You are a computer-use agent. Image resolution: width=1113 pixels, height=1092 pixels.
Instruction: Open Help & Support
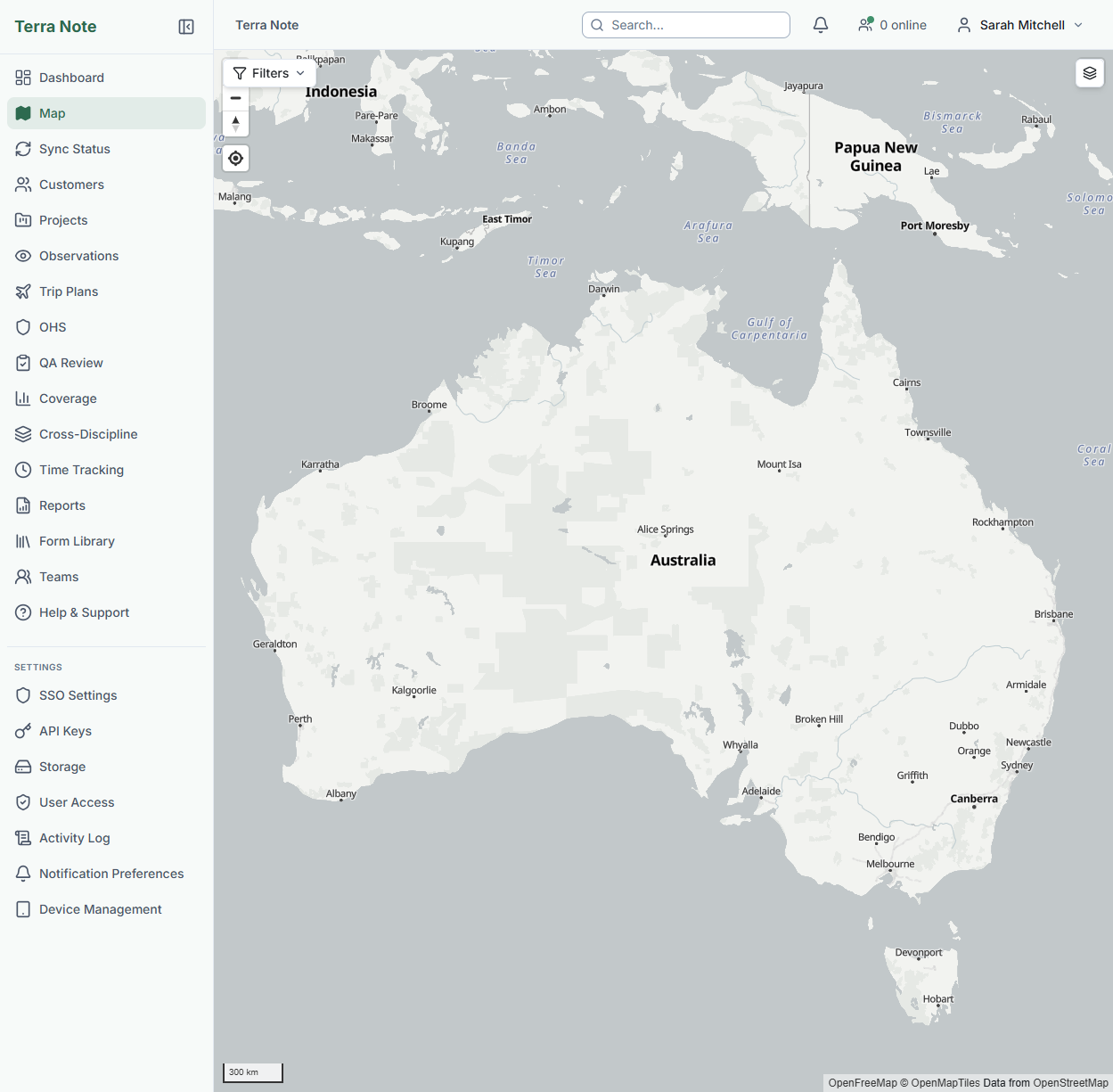point(83,612)
